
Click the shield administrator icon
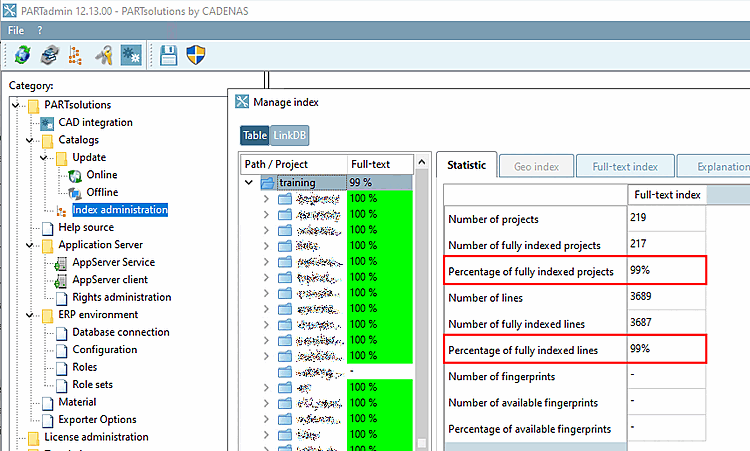coord(196,55)
